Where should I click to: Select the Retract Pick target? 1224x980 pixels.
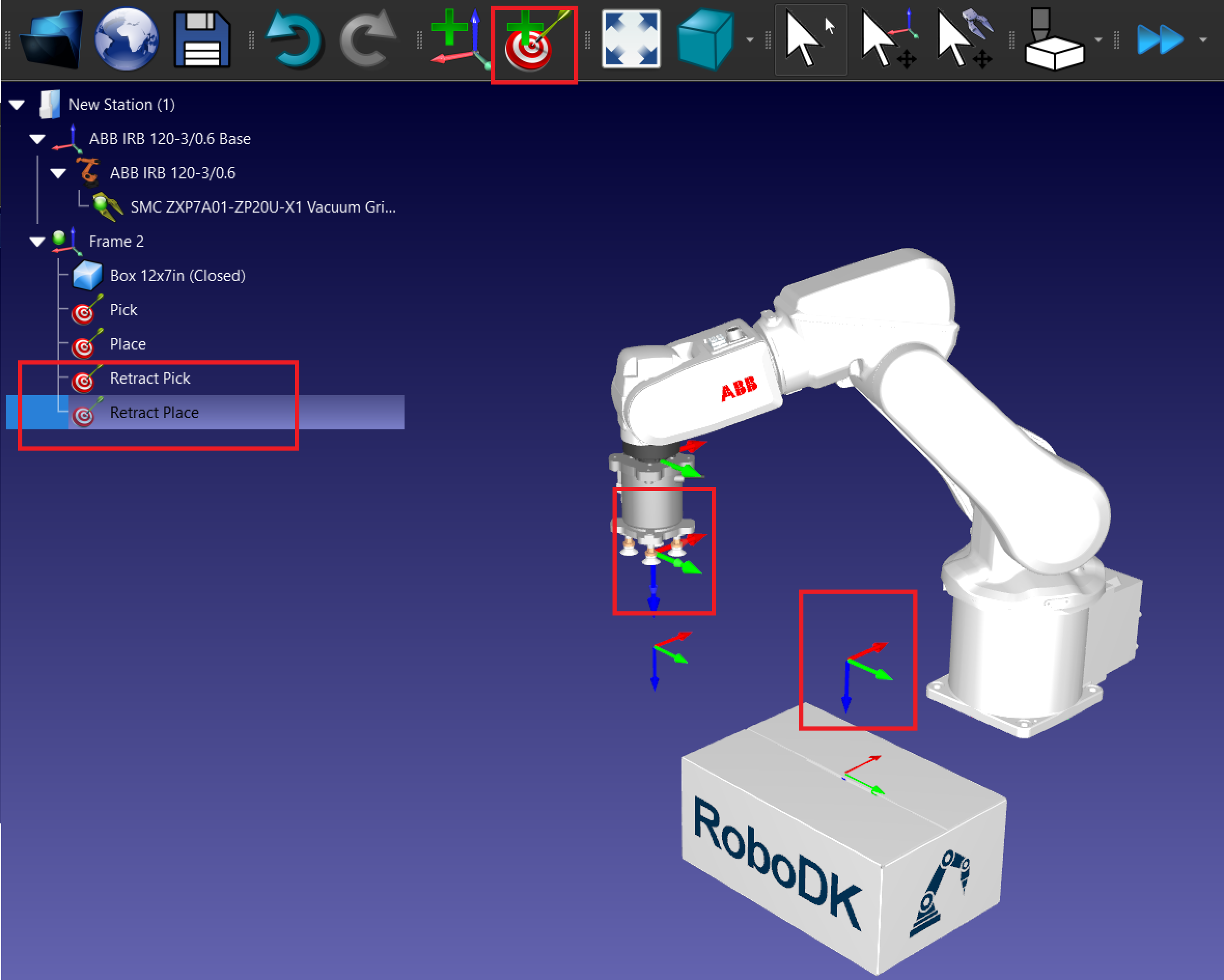[x=149, y=379]
